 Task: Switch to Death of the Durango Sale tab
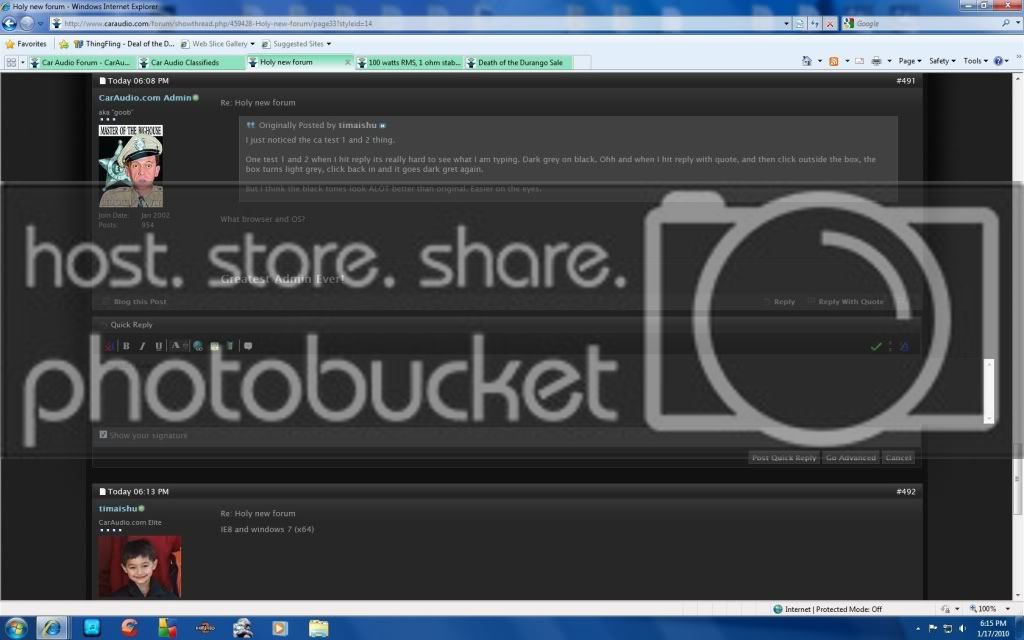517,63
